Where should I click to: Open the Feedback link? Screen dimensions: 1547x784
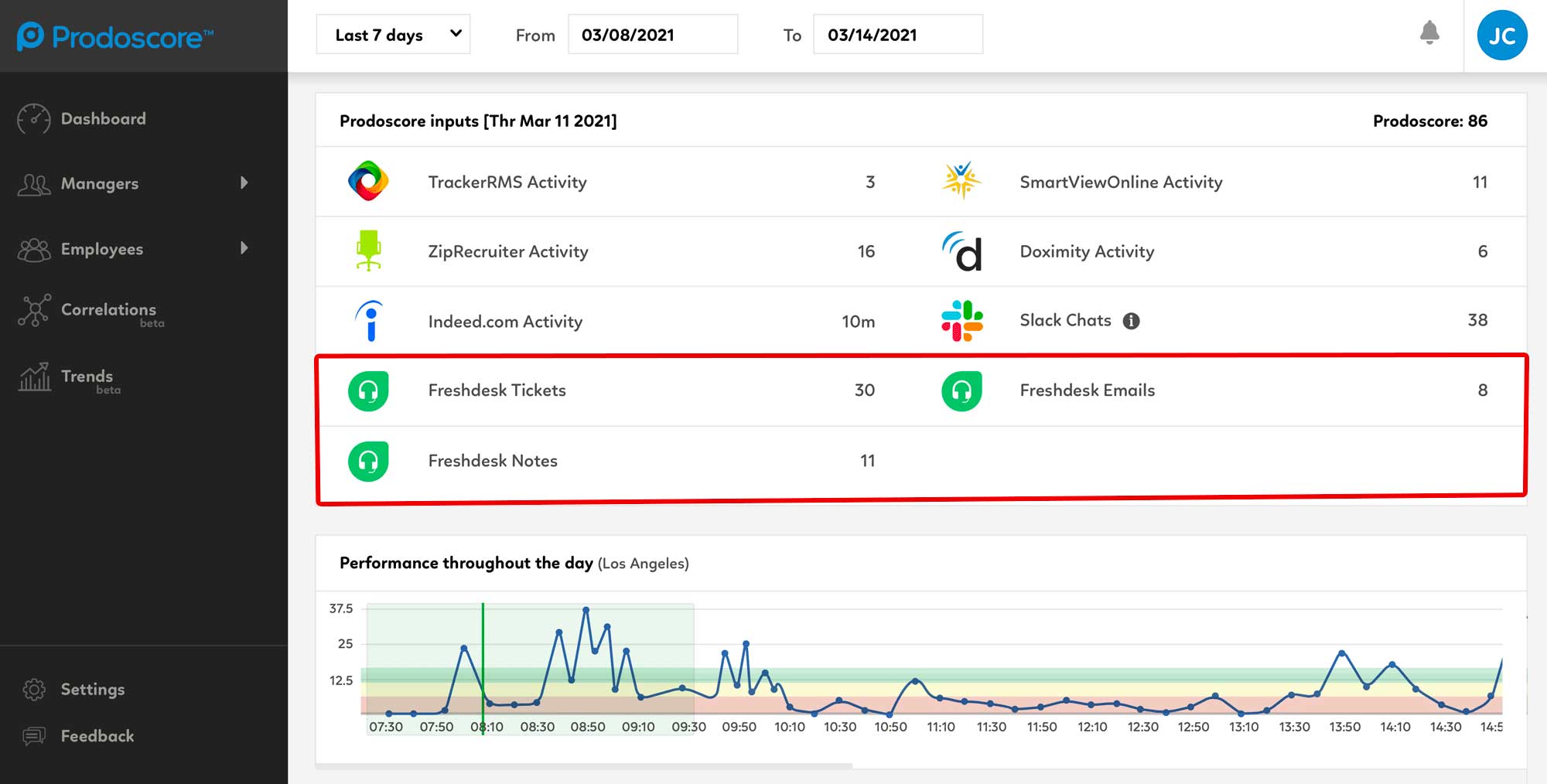pos(97,736)
